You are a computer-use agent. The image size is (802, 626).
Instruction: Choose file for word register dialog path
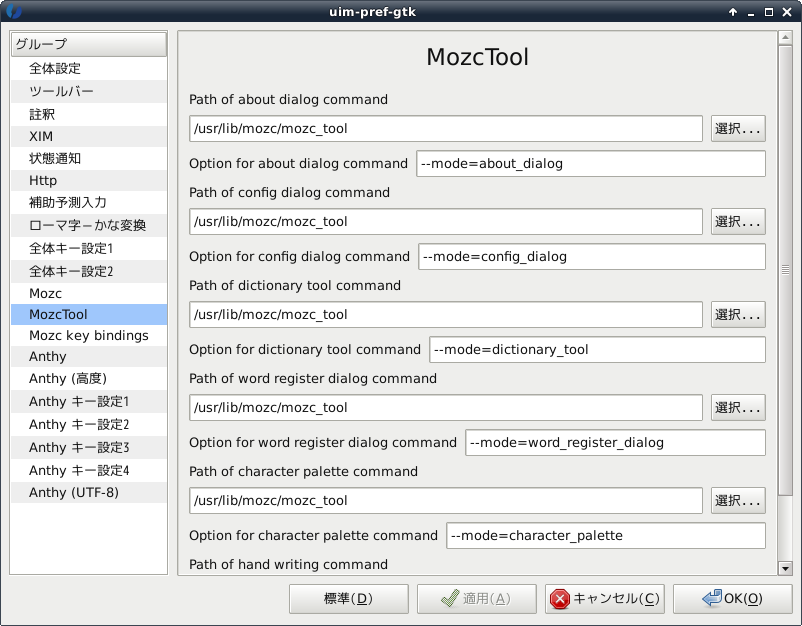(738, 408)
